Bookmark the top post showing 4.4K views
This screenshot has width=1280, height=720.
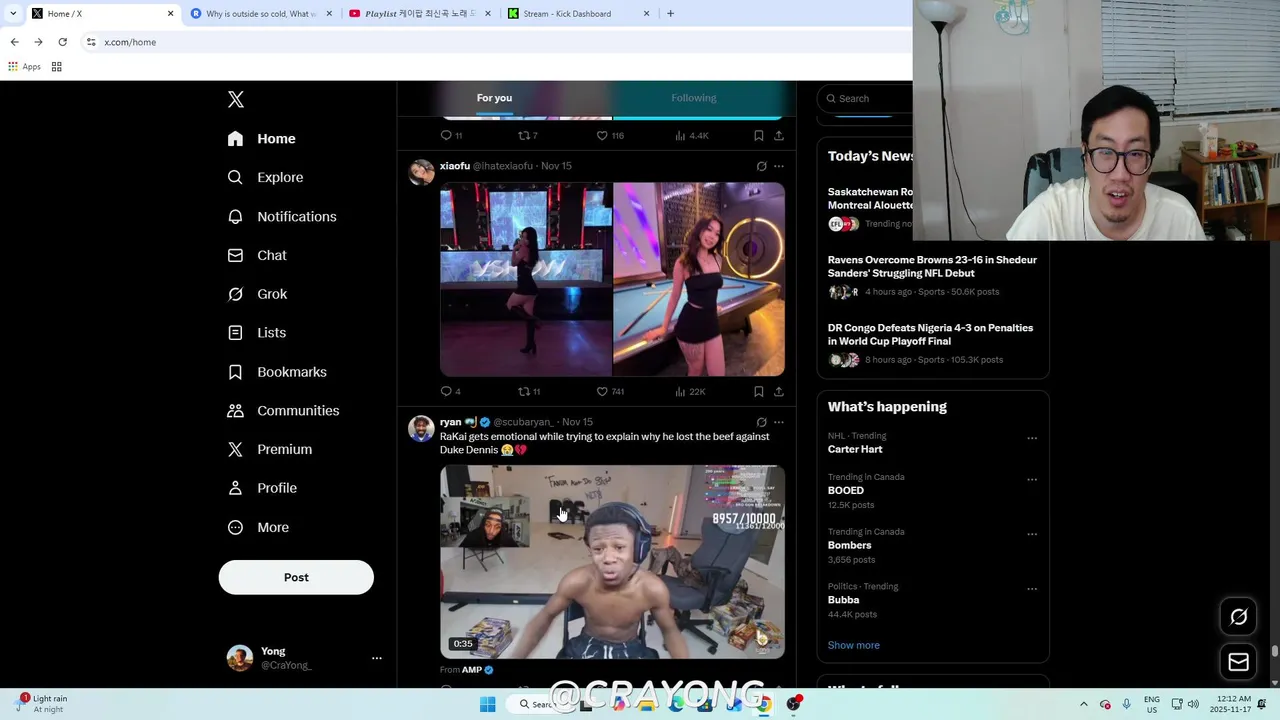(759, 135)
